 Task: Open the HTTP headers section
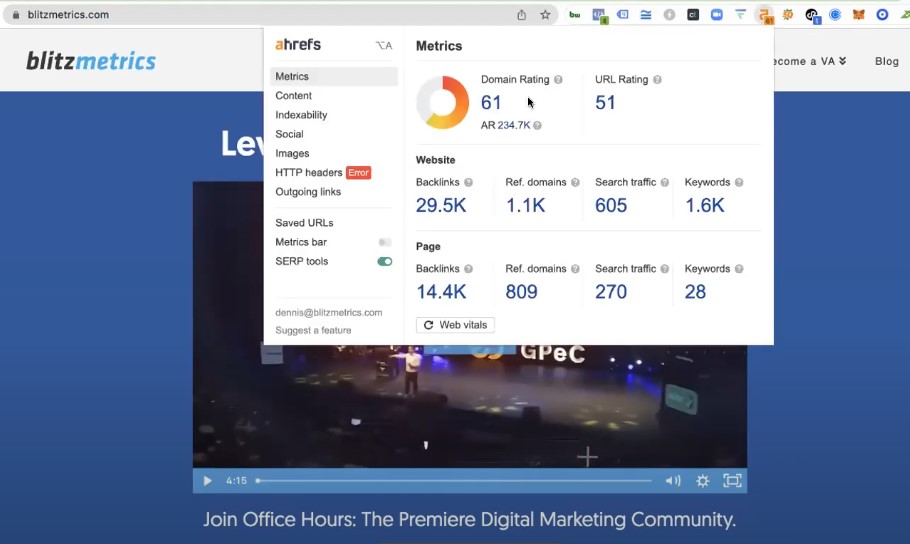[309, 172]
